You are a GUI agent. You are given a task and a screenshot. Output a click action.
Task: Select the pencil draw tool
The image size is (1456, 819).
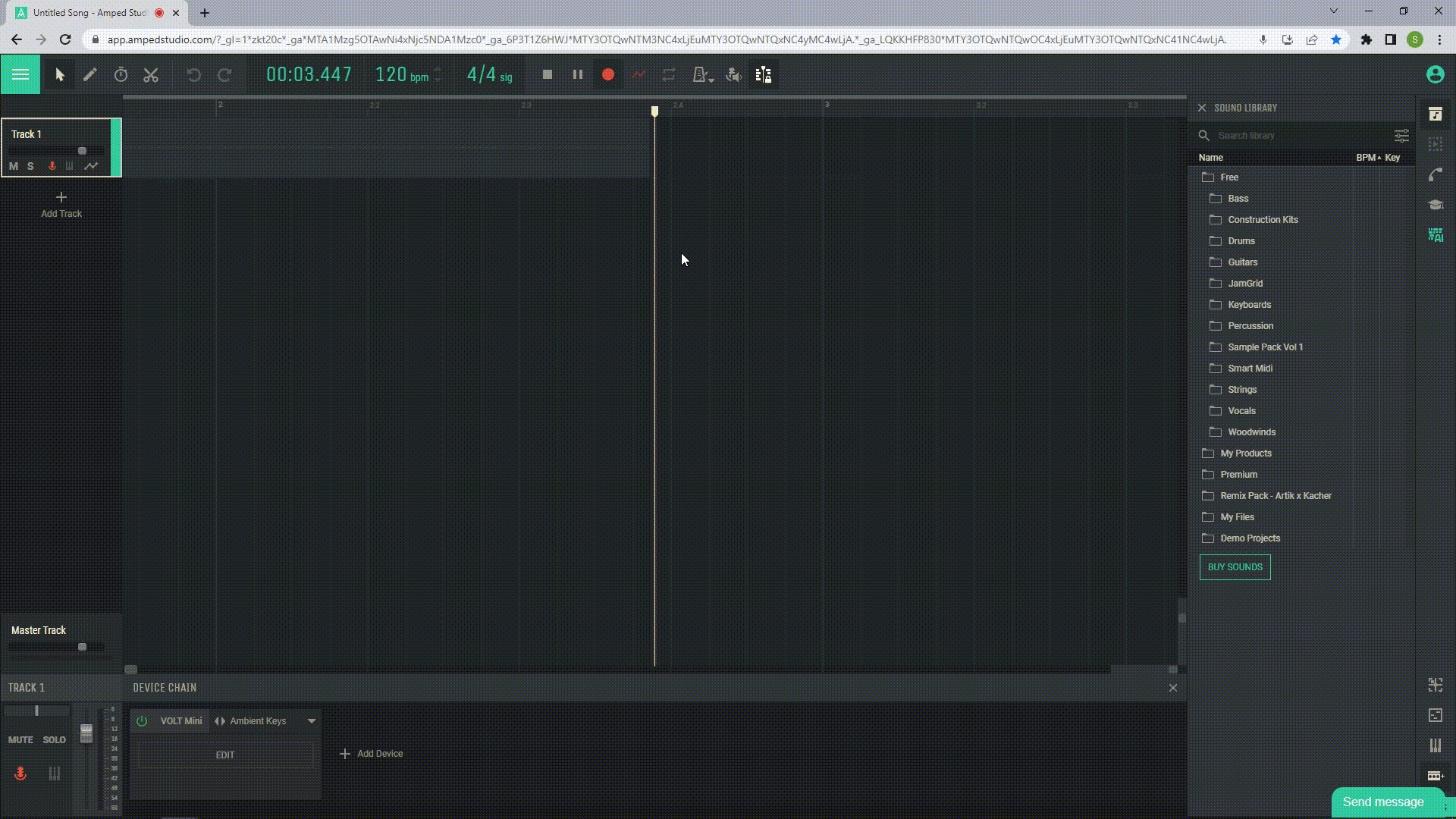coord(90,74)
